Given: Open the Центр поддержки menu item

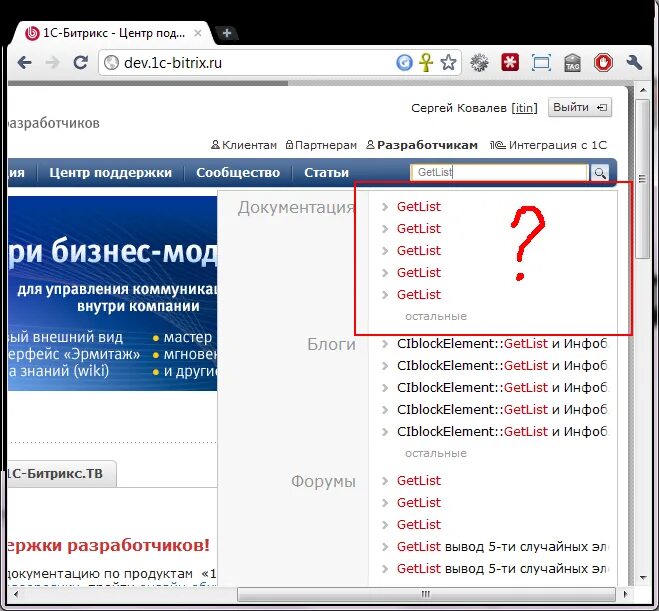Looking at the screenshot, I should click(x=111, y=172).
